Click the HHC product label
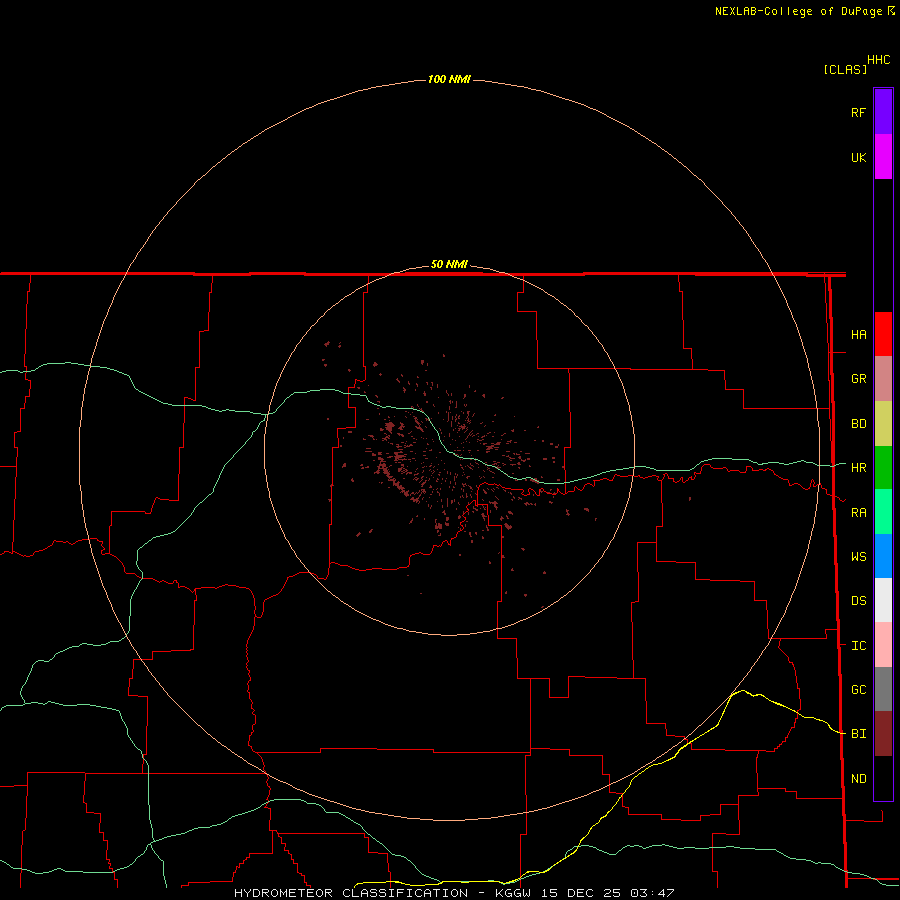 (878, 60)
